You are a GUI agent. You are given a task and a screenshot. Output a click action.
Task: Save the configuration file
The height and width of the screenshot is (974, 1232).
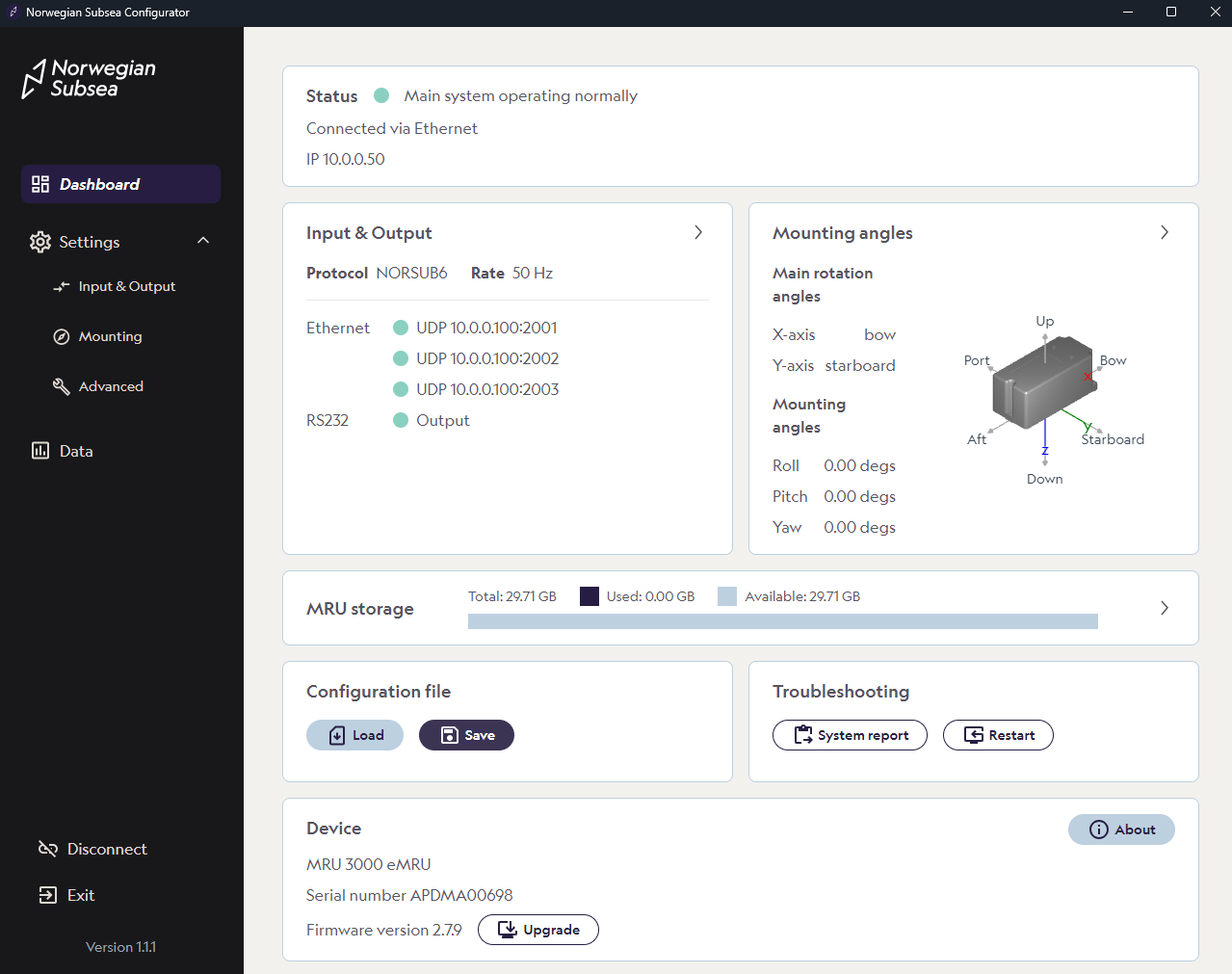[466, 735]
